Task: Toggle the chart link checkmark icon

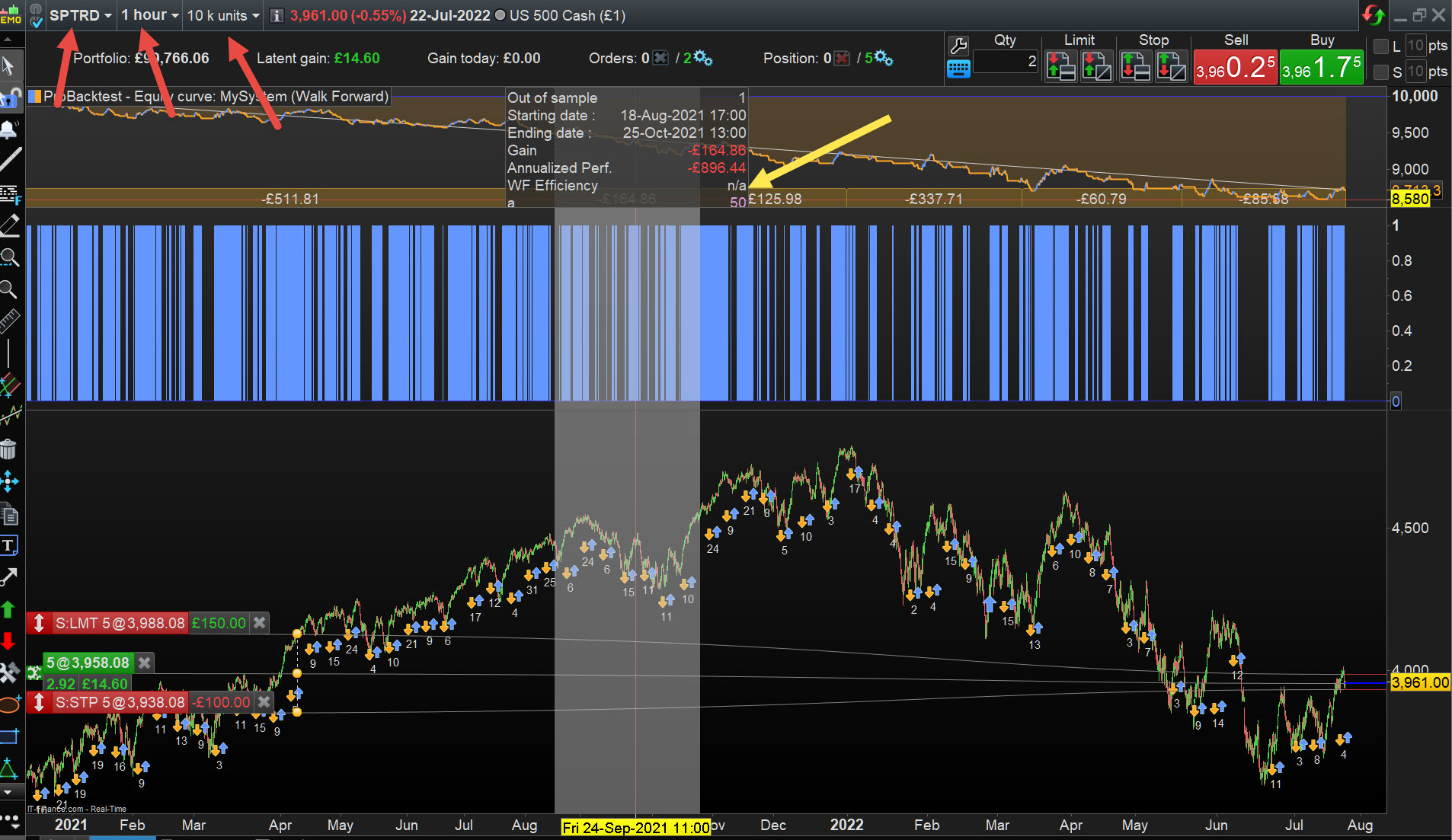Action: point(36,17)
